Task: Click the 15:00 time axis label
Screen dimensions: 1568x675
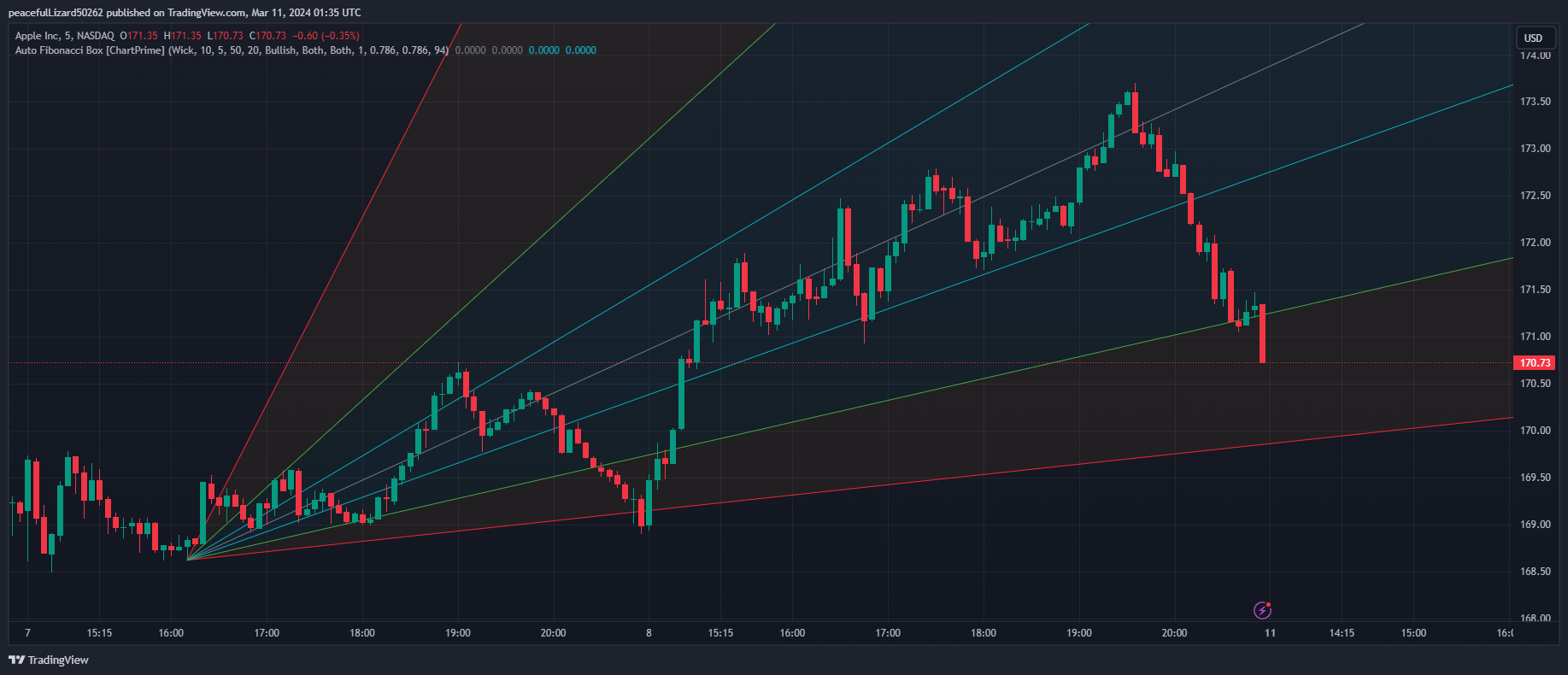Action: pos(1413,633)
